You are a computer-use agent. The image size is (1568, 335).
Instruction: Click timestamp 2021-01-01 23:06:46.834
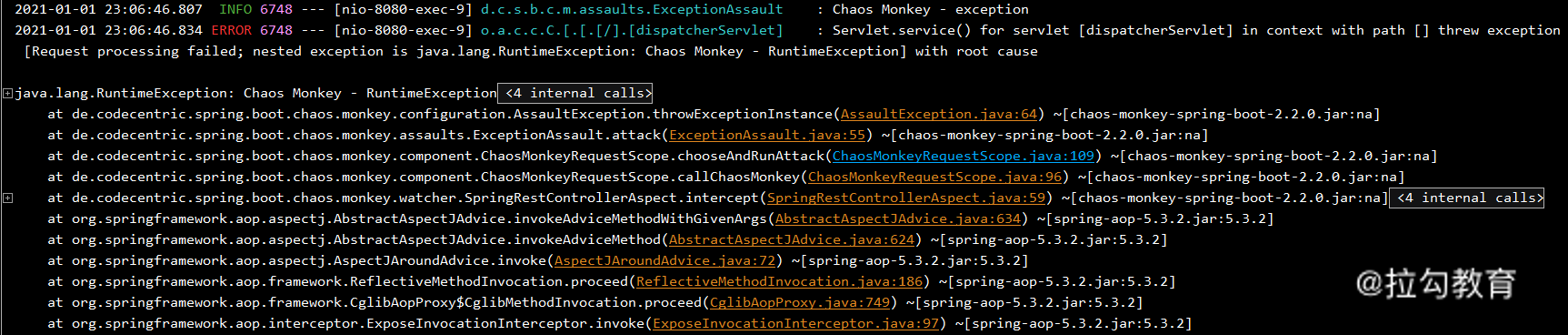click(x=109, y=30)
